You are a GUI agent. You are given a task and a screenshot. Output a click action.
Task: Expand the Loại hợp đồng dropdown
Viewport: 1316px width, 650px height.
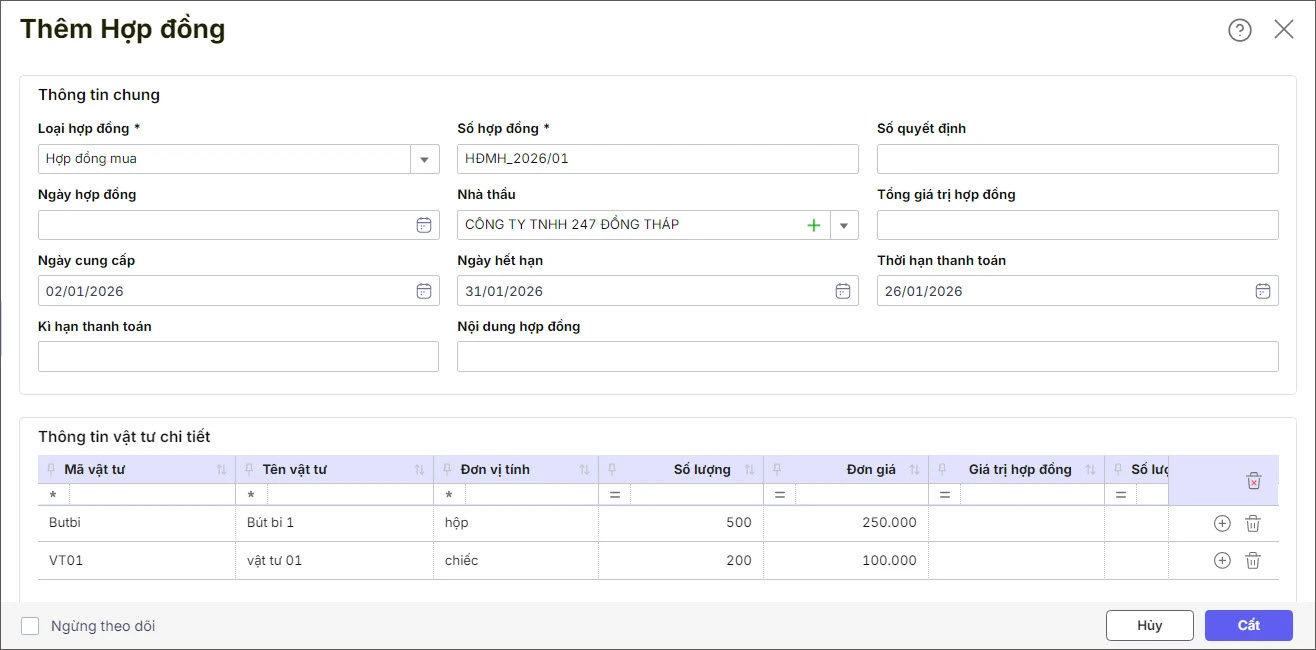424,159
